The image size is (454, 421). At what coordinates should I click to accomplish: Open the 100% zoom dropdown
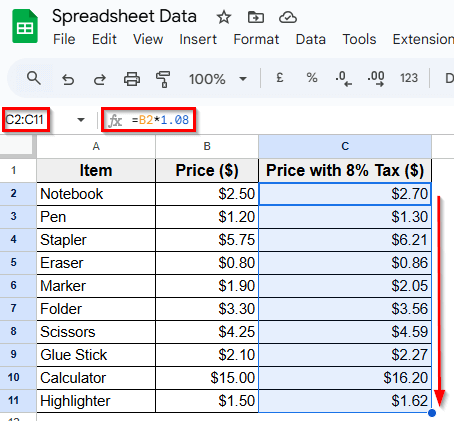tap(218, 79)
